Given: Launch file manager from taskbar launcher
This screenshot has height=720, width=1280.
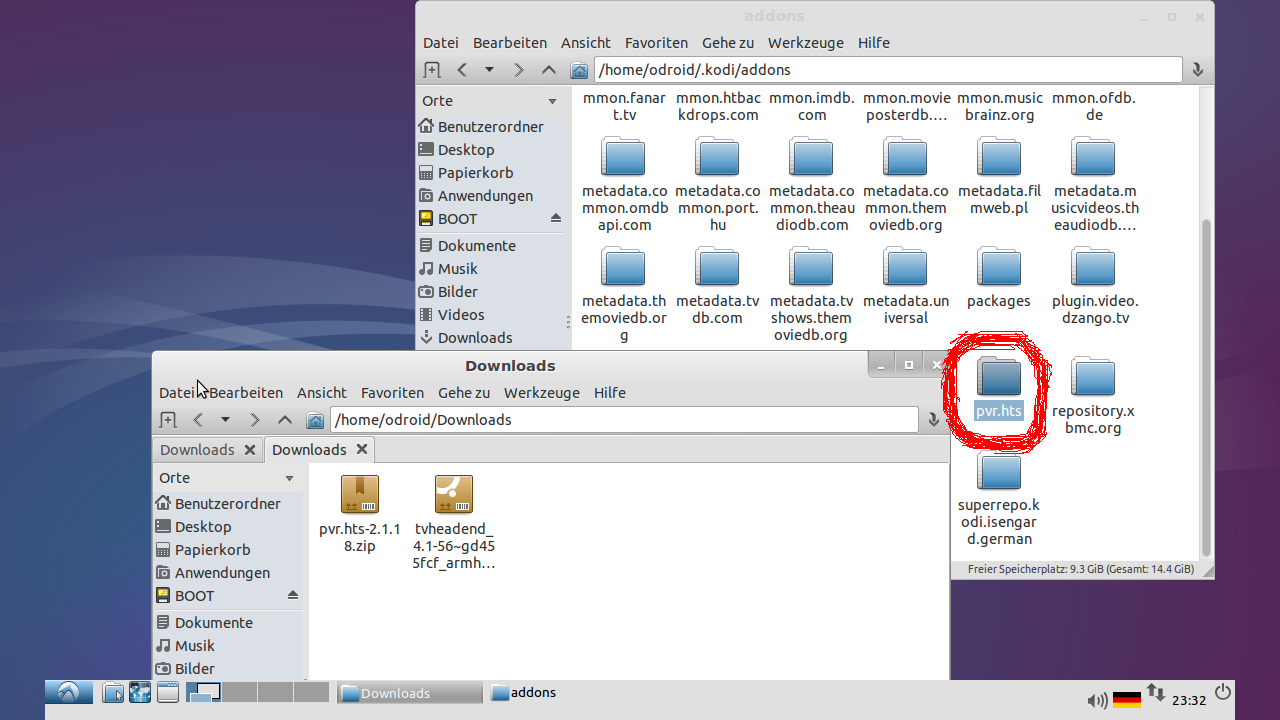Looking at the screenshot, I should 113,692.
